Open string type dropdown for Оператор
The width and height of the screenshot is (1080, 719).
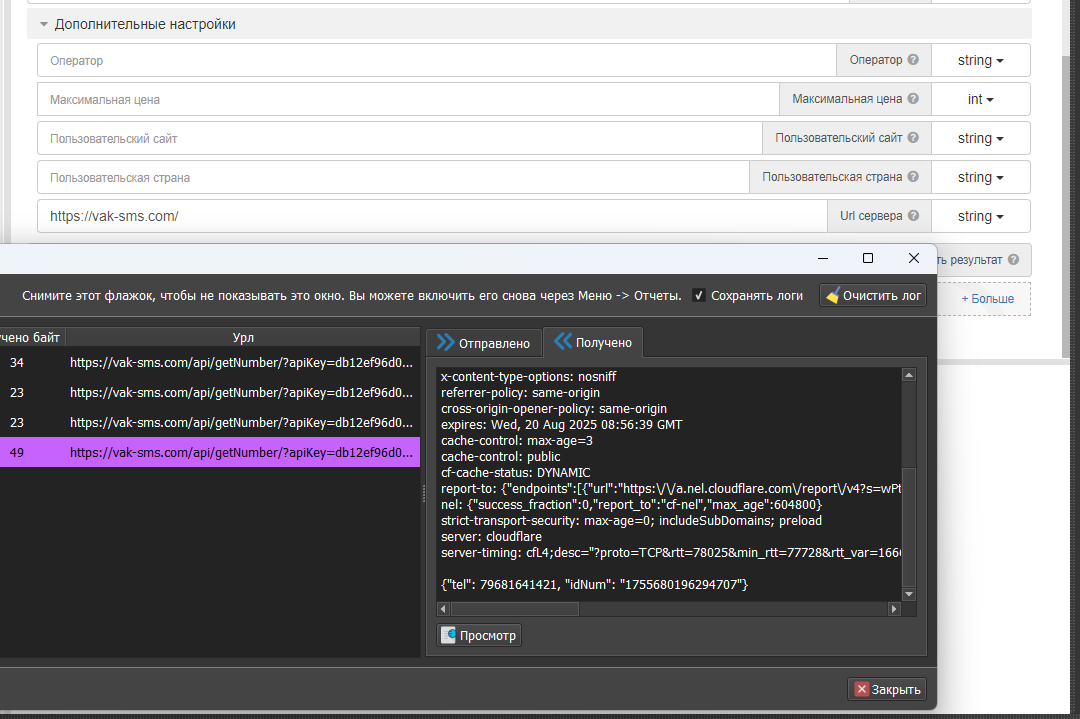(x=979, y=60)
